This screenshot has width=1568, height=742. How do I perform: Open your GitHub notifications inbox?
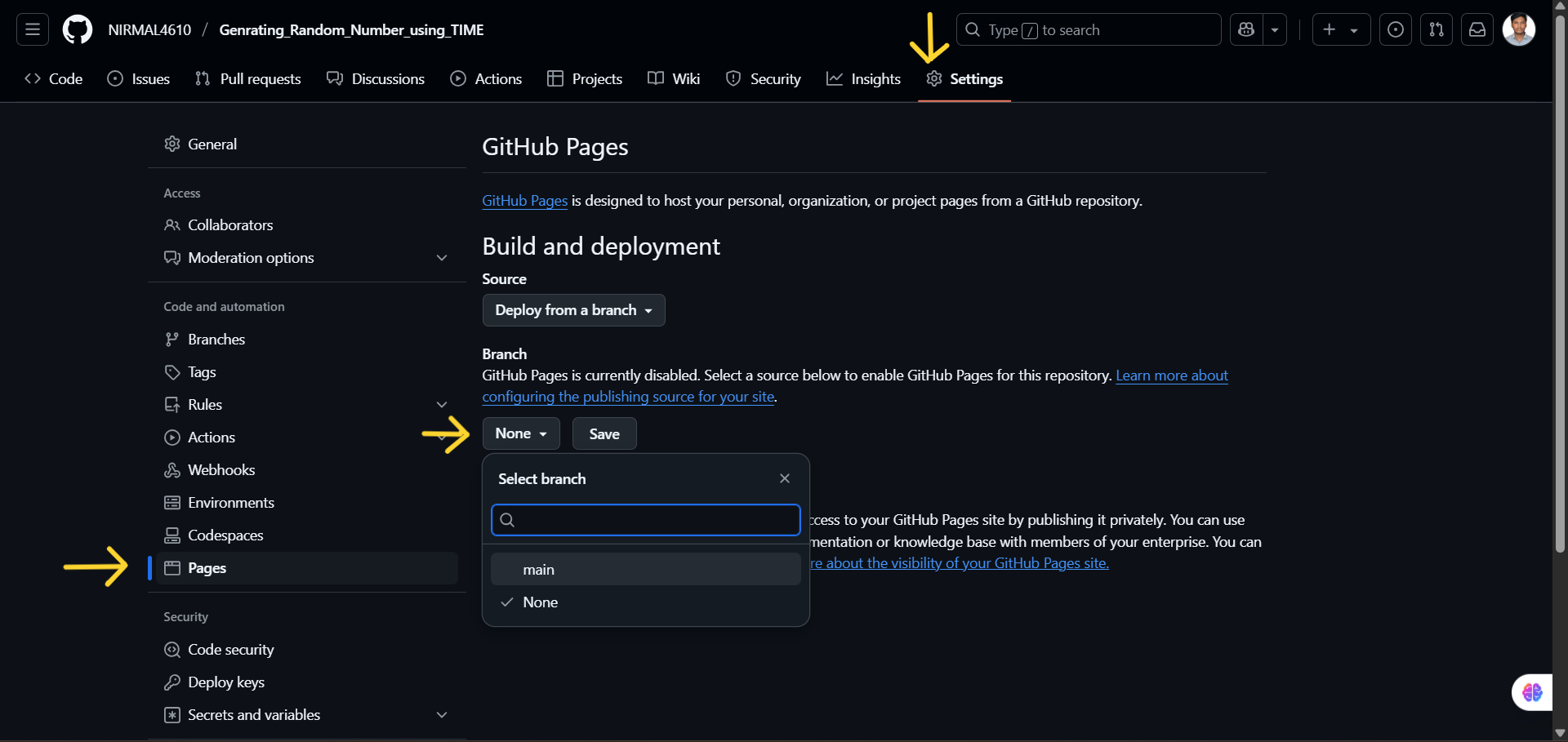(1477, 29)
